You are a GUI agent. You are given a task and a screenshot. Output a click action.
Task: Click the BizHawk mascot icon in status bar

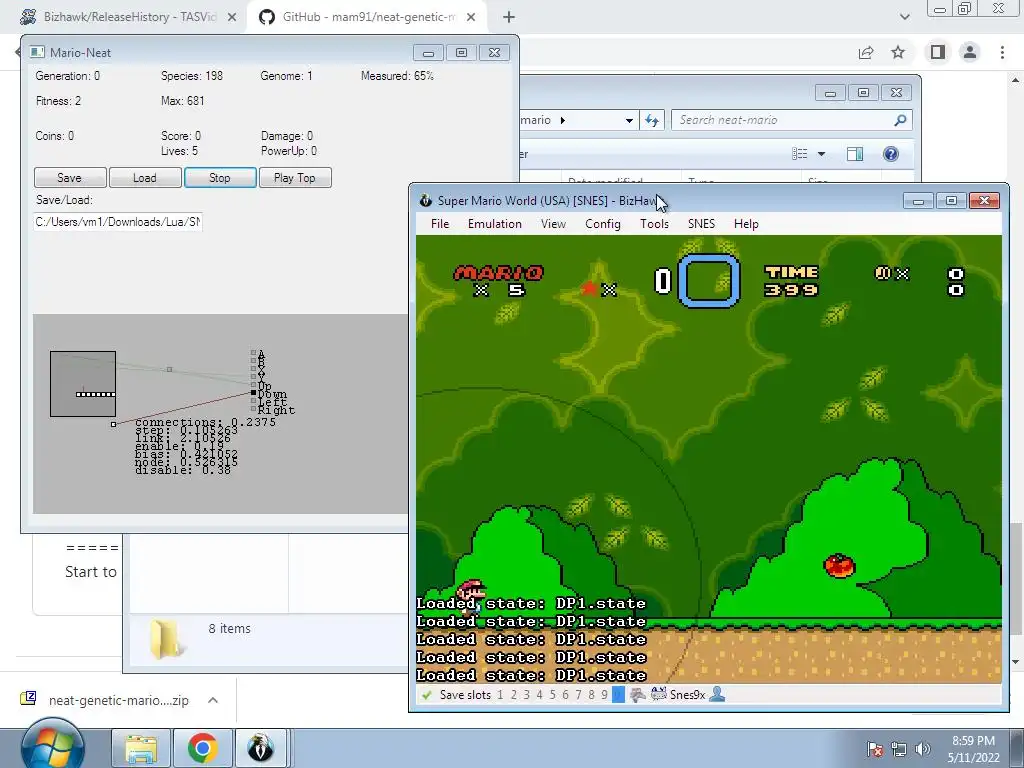tap(637, 695)
